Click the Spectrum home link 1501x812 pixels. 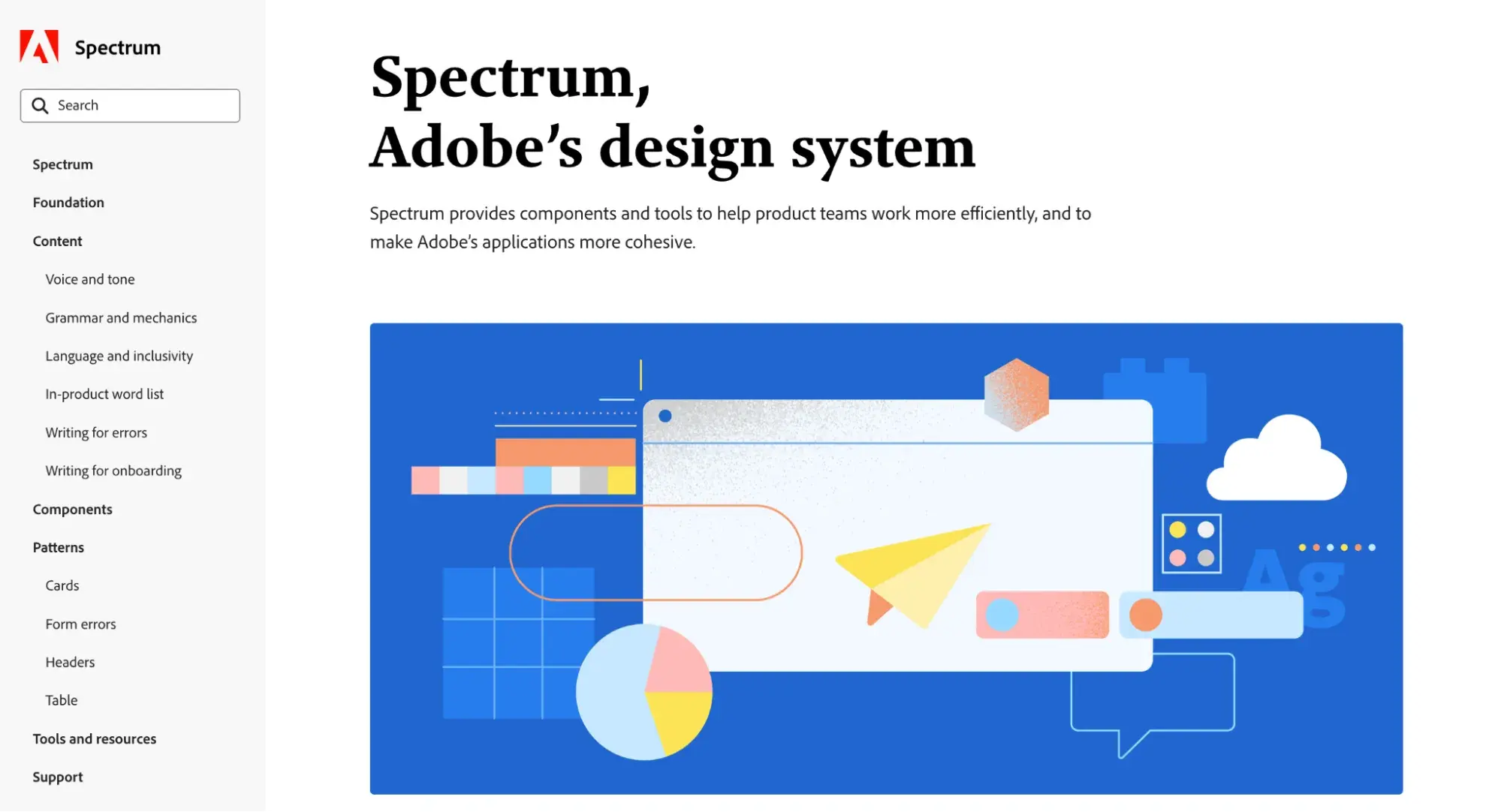click(x=91, y=47)
